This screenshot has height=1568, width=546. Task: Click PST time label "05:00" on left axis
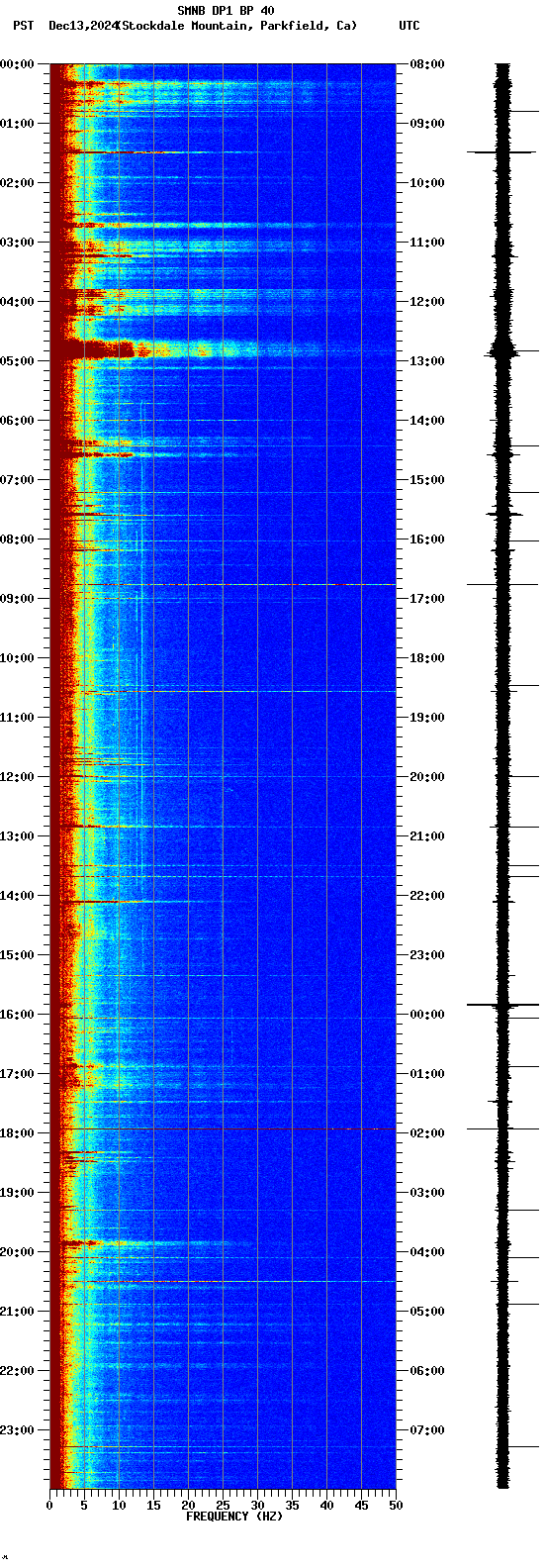pos(17,361)
